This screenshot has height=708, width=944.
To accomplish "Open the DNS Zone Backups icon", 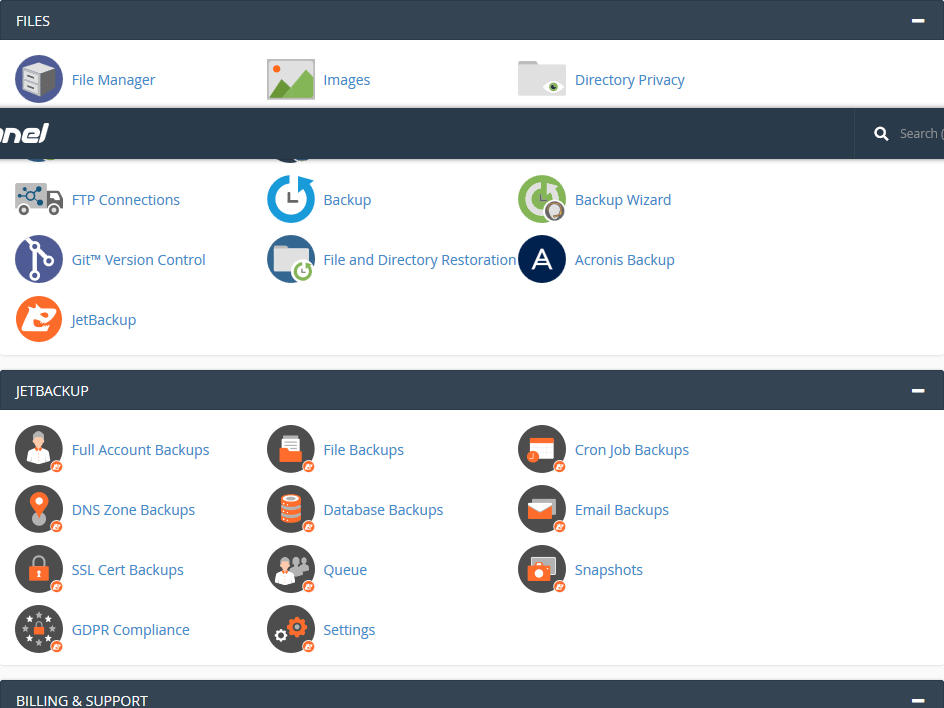I will [39, 509].
